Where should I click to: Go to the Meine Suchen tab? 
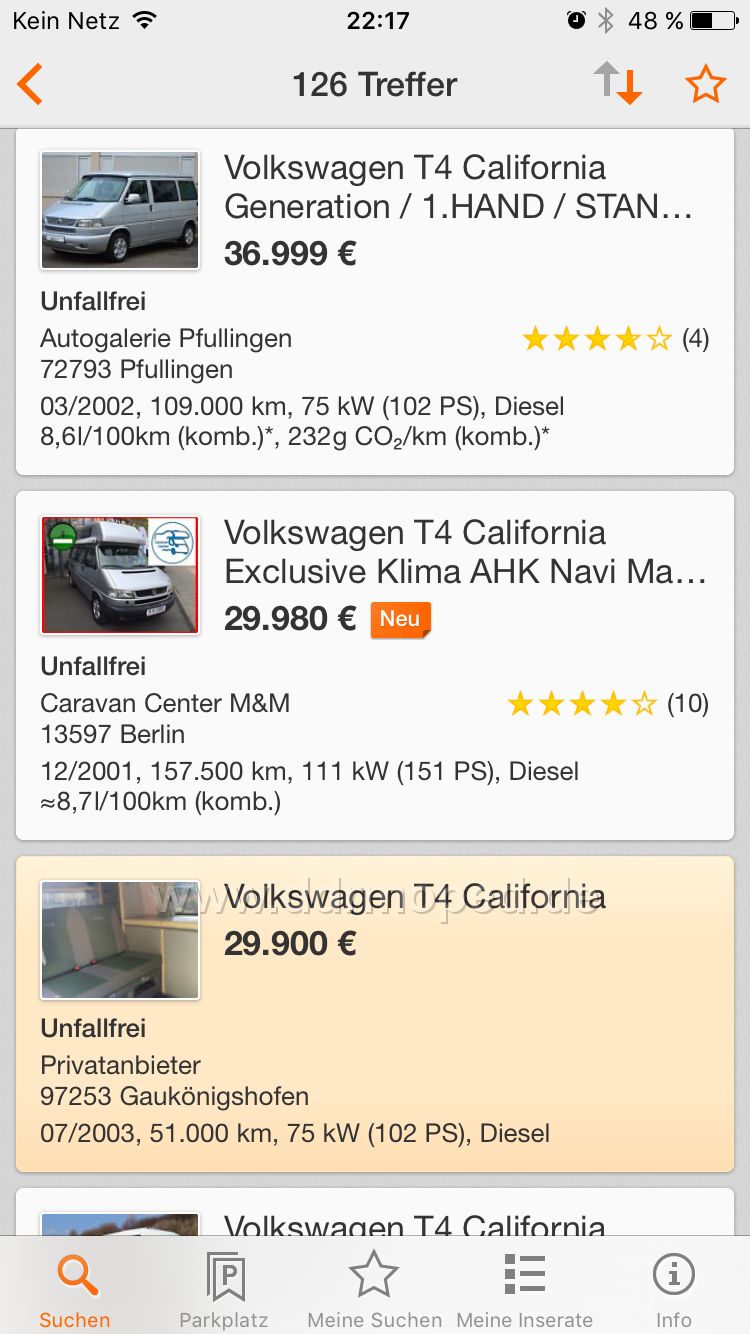tap(374, 1290)
